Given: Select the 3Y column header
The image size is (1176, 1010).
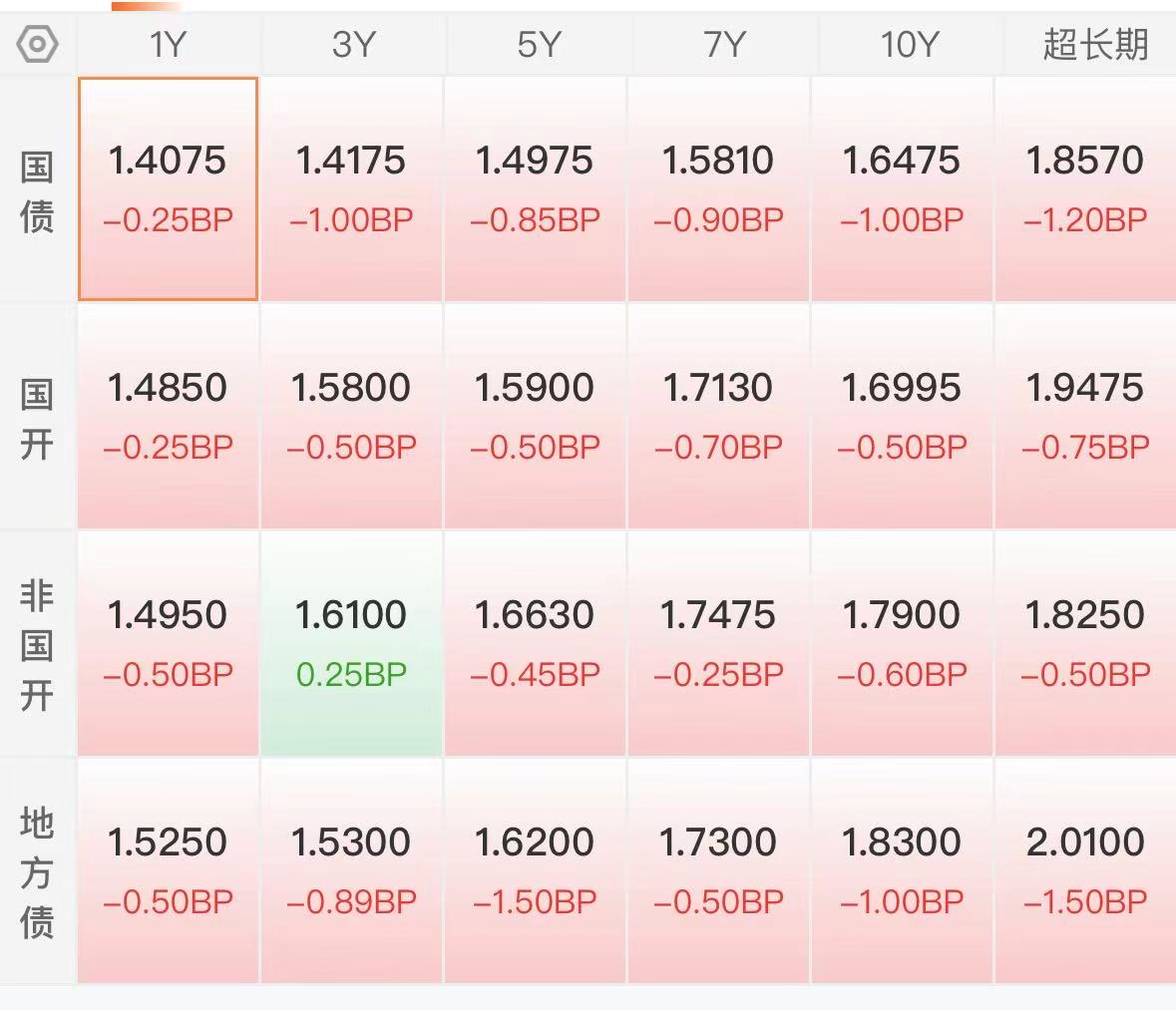Looking at the screenshot, I should coord(353,45).
